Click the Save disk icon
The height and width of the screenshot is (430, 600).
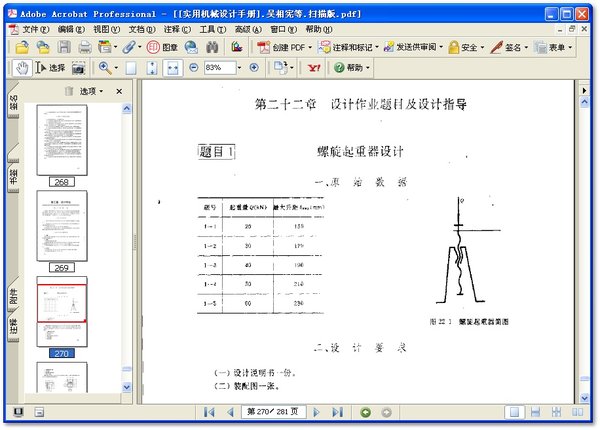[64, 47]
